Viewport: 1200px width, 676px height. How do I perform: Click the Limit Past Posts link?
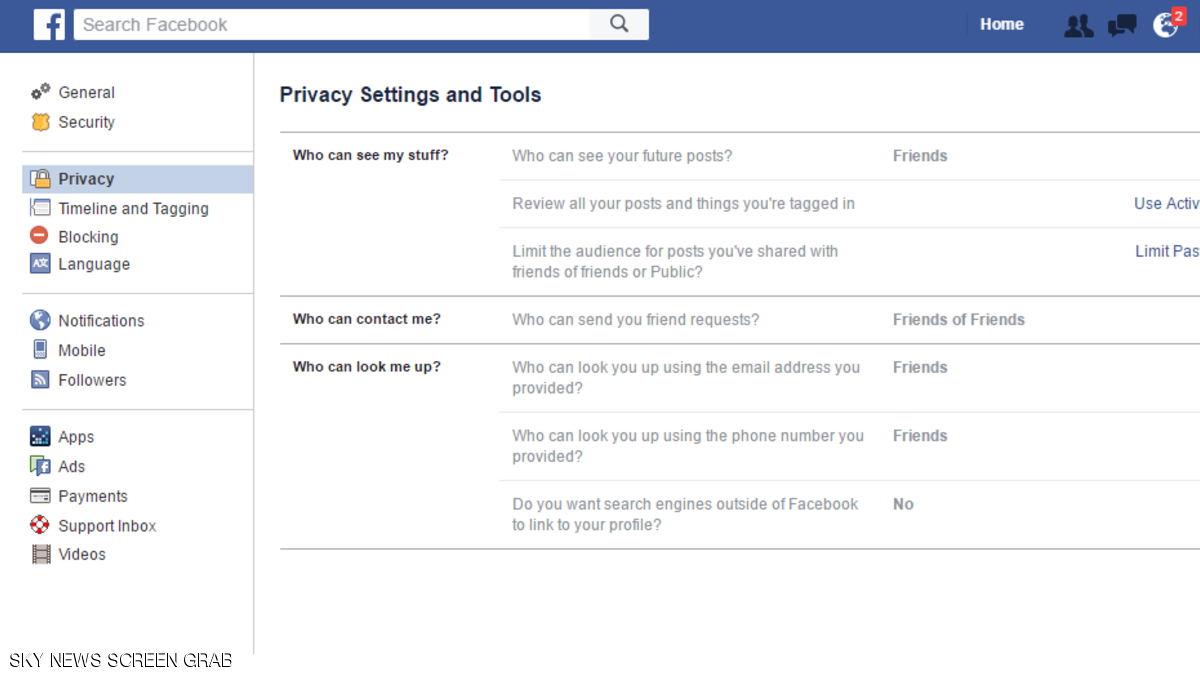(x=1167, y=251)
